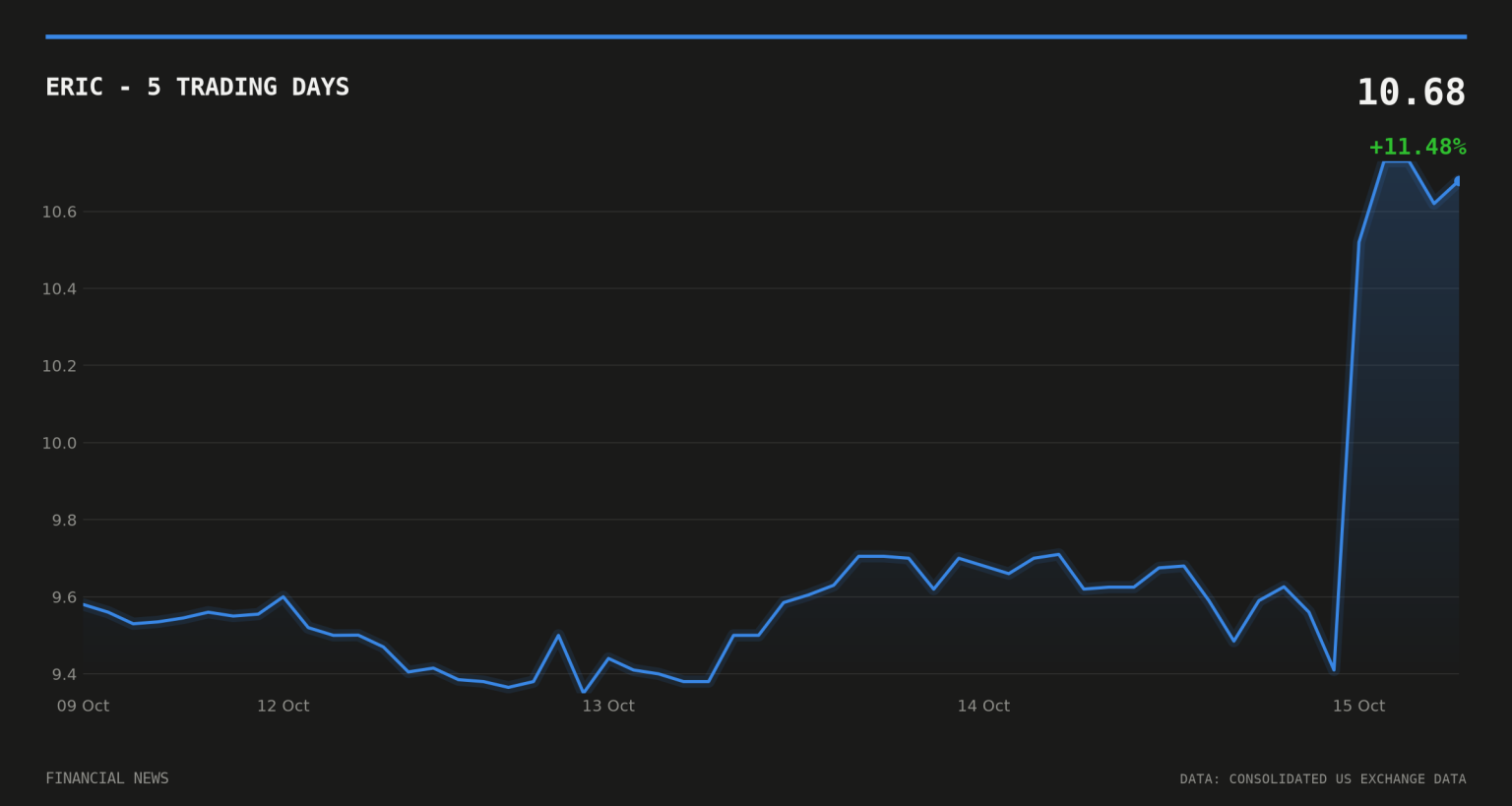This screenshot has height=806, width=1512.
Task: Click the 9.8 y-axis label
Action: coord(64,520)
